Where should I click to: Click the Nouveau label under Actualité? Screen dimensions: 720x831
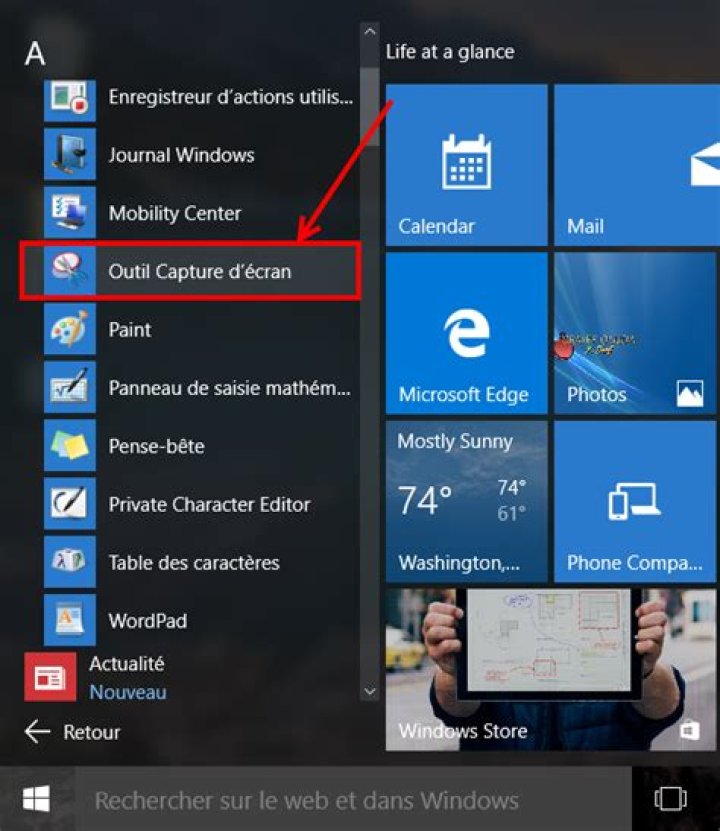coord(128,692)
